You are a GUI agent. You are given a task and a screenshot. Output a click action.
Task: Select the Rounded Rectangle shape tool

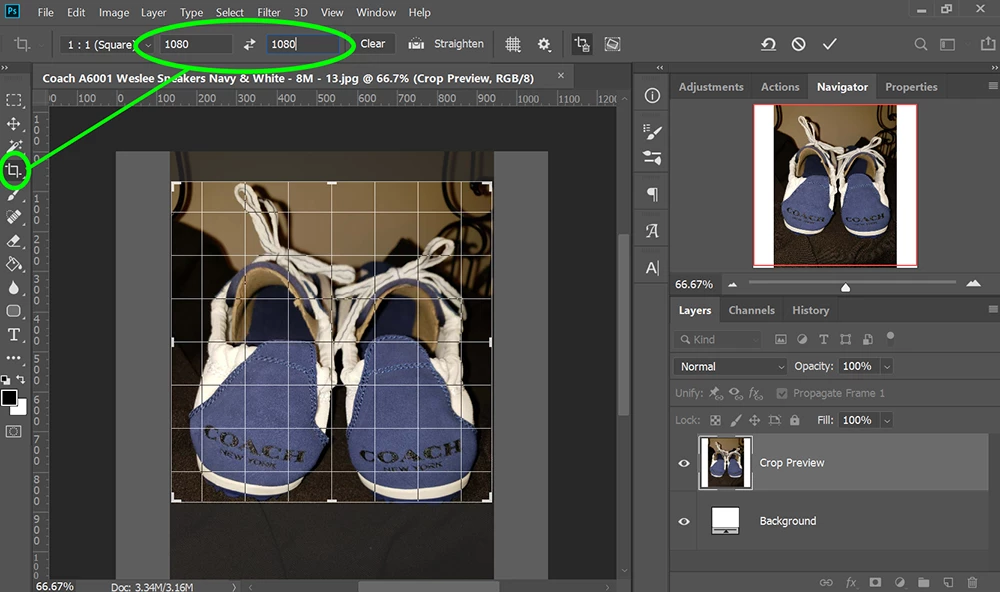coord(13,311)
